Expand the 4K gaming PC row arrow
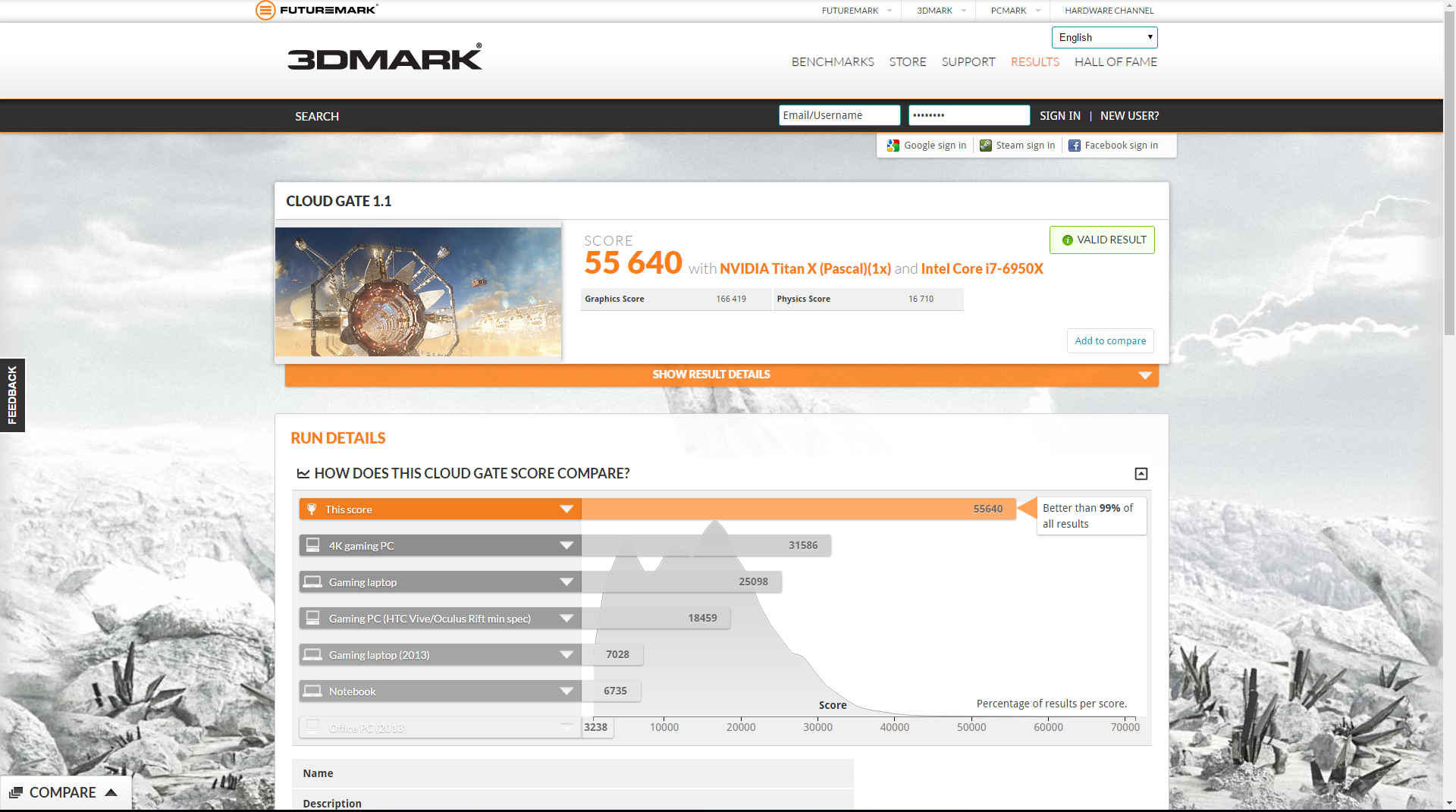This screenshot has height=812, width=1456. pos(566,545)
